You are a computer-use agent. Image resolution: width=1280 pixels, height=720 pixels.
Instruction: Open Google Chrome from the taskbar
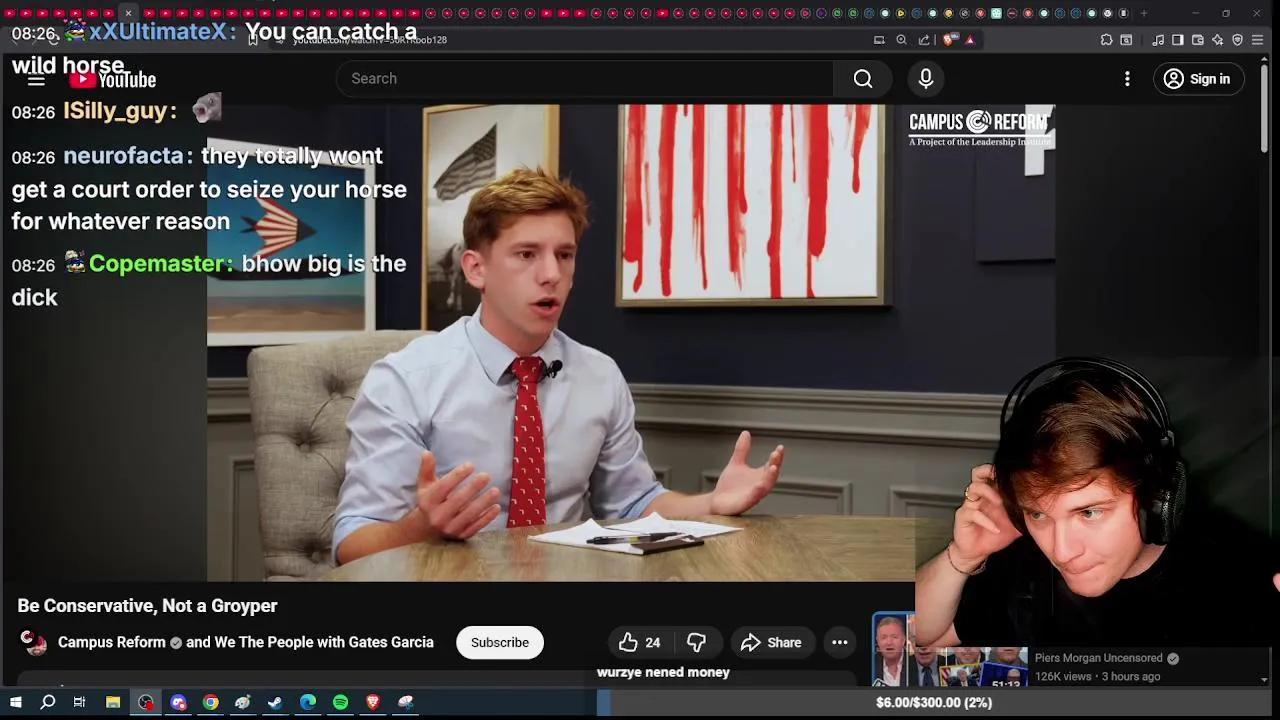(x=210, y=703)
